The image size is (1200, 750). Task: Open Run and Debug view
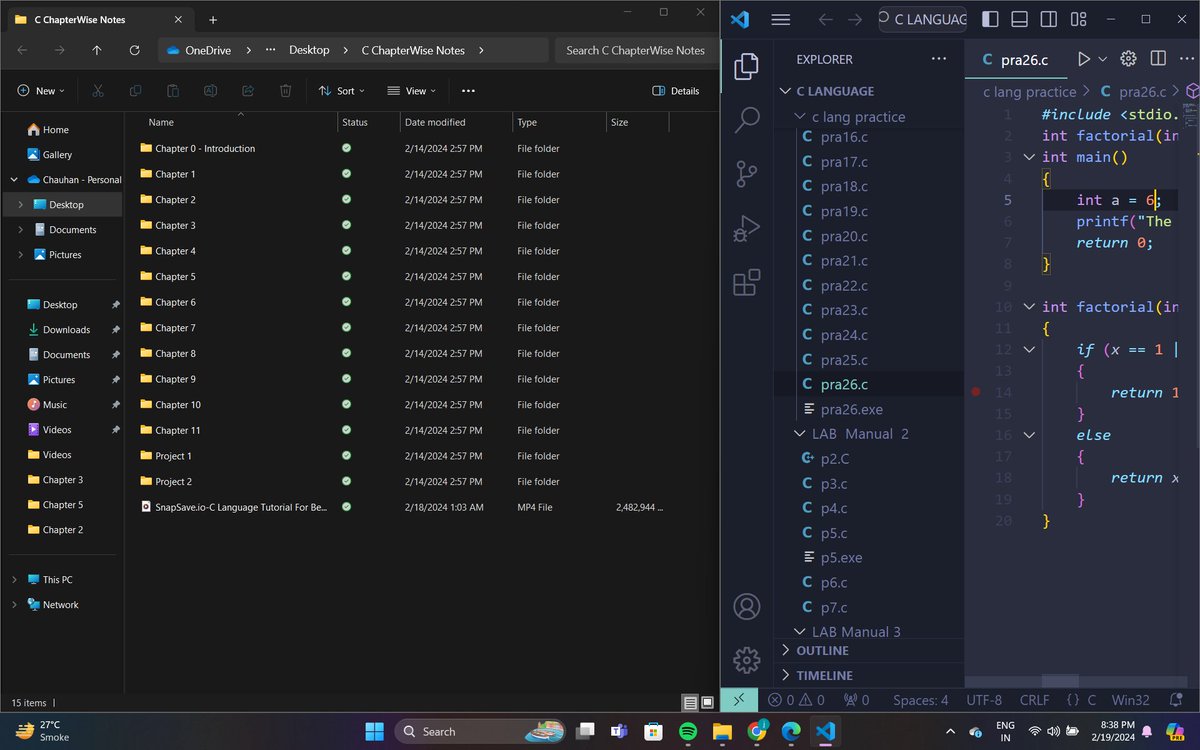tap(746, 229)
